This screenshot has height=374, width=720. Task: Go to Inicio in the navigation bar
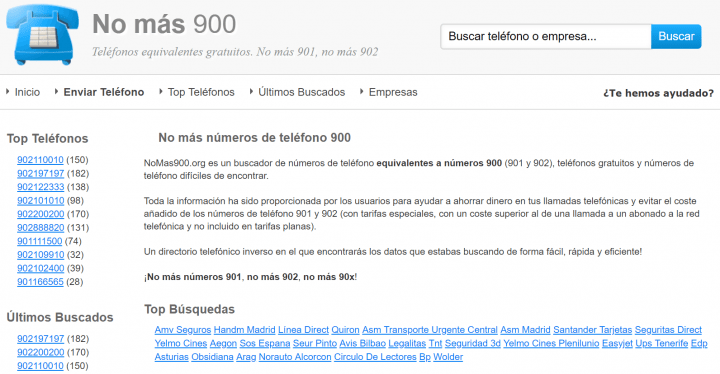(x=27, y=92)
